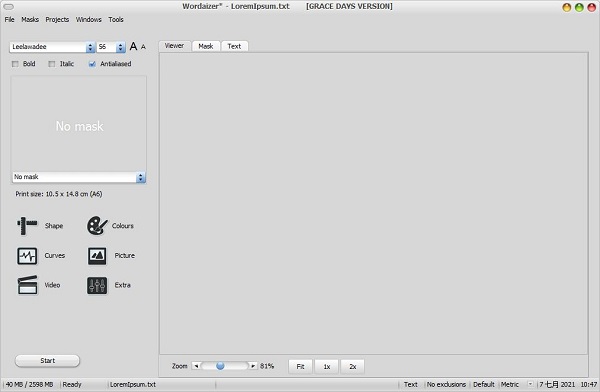
Task: Open the Shape settings icon
Action: click(x=27, y=226)
